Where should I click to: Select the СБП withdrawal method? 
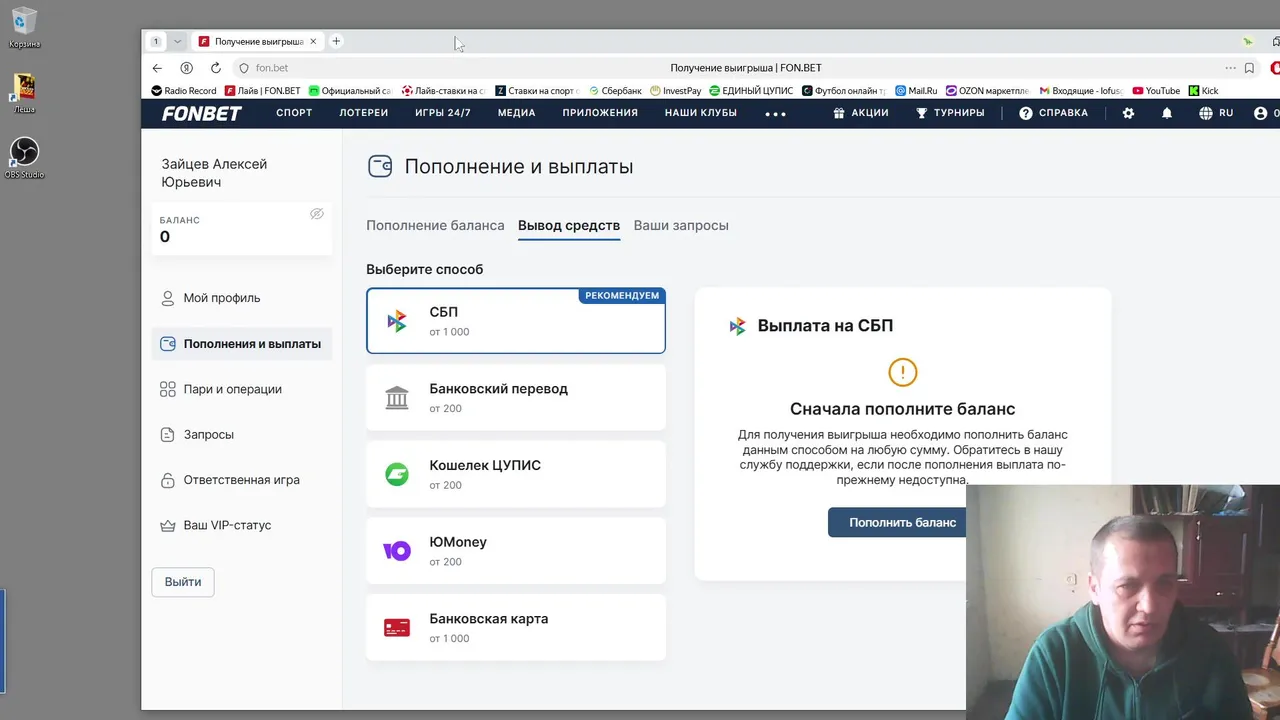tap(516, 321)
